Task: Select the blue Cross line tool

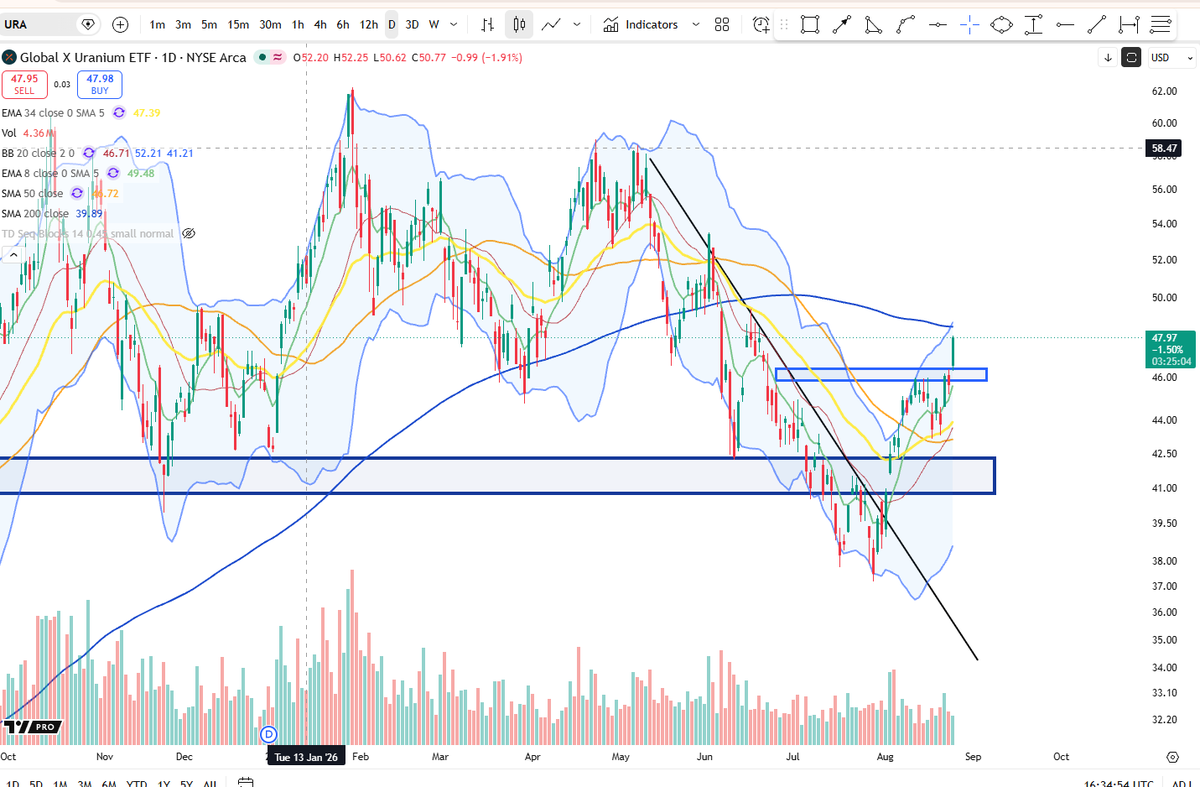Action: pos(970,24)
